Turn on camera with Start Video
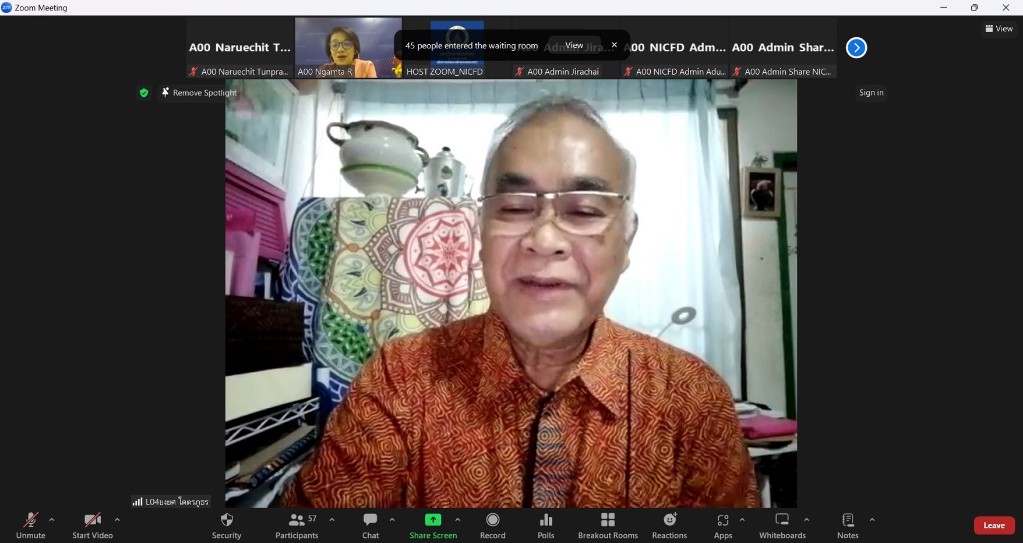Screen dimensions: 1023x543 point(93,525)
